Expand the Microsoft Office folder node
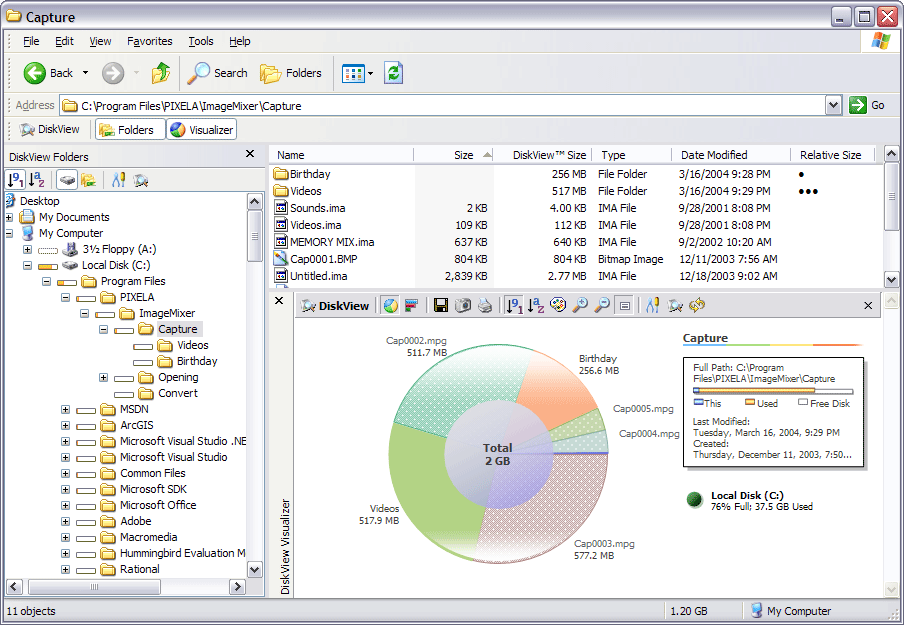The width and height of the screenshot is (904, 625). tap(65, 506)
